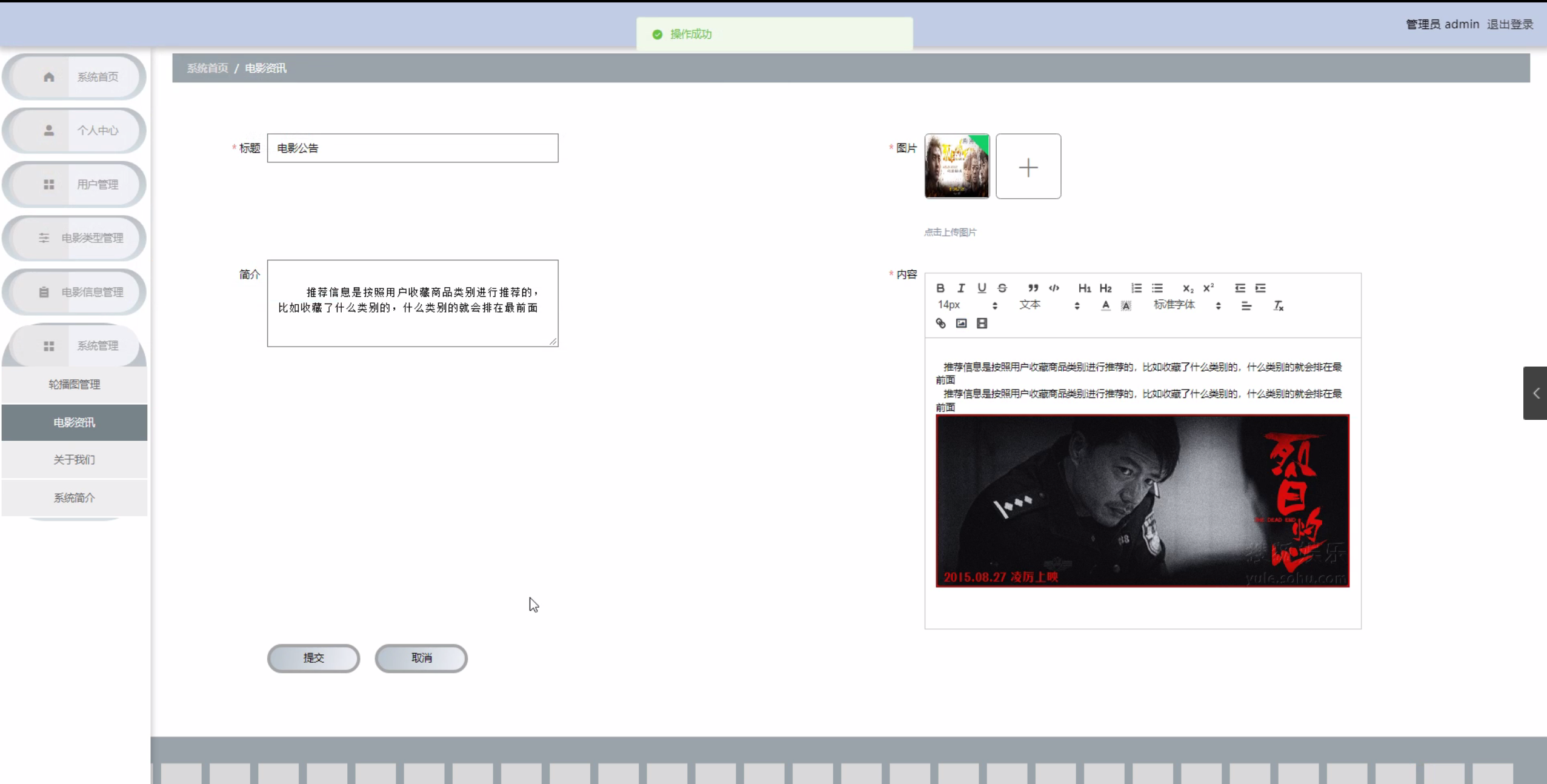Open the 标准字体 font family dropdown
Viewport: 1547px width, 784px height.
click(1187, 305)
